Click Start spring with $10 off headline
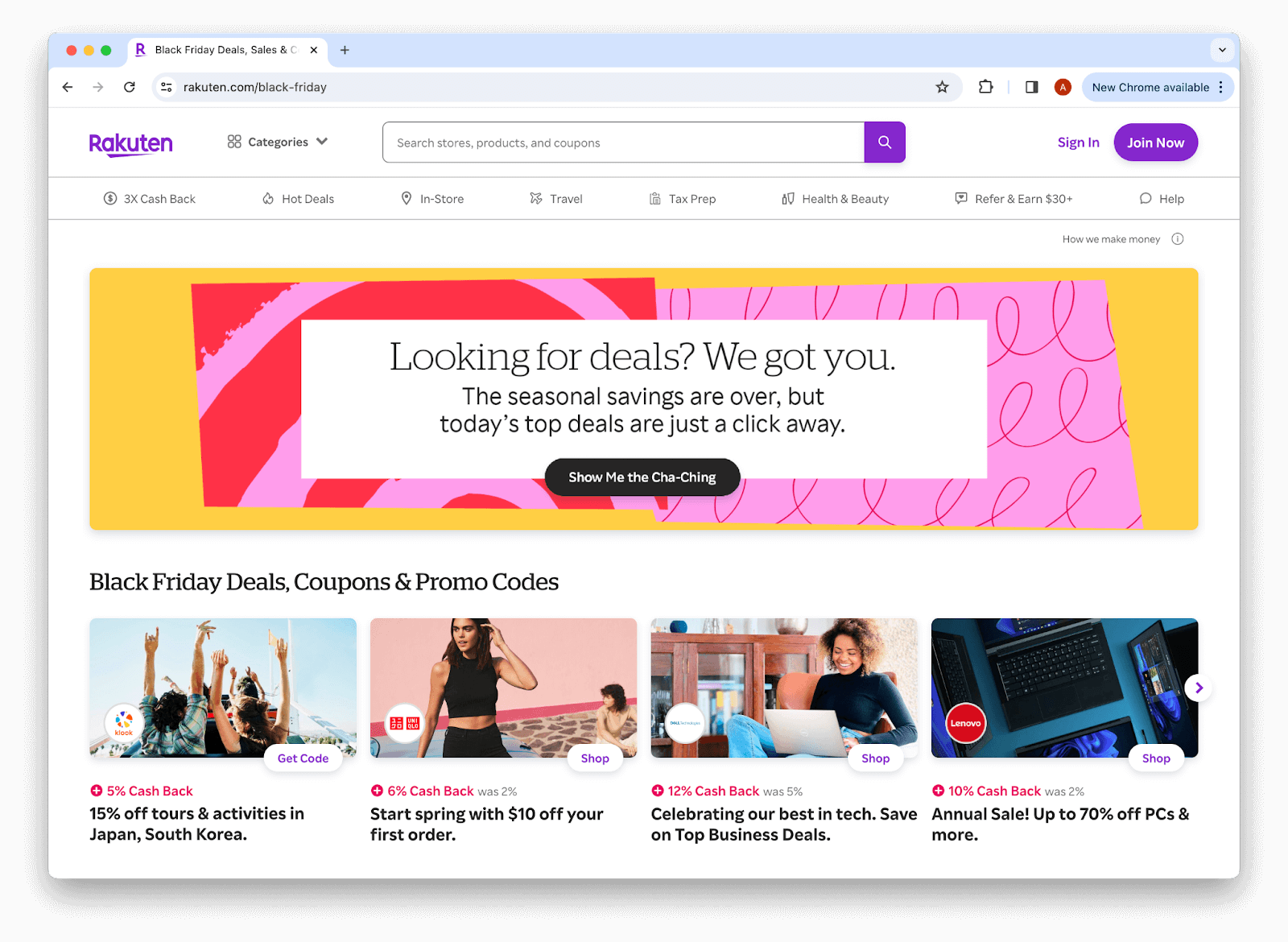The image size is (1288, 942). point(486,824)
